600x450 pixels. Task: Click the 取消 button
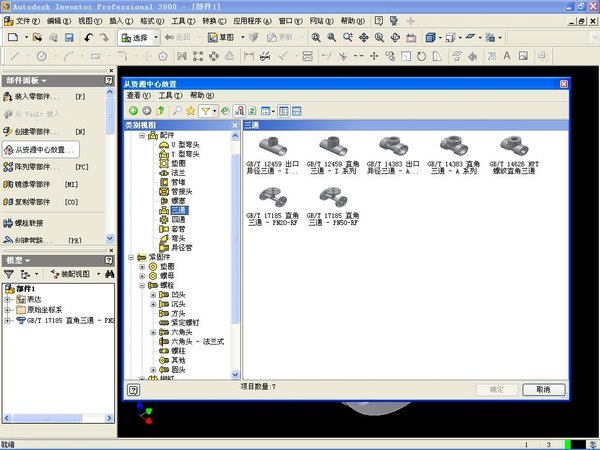point(544,390)
